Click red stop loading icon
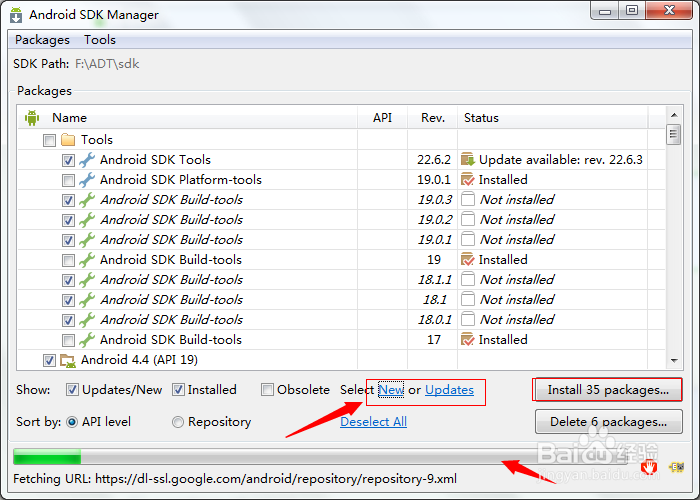The image size is (700, 500). tap(649, 467)
